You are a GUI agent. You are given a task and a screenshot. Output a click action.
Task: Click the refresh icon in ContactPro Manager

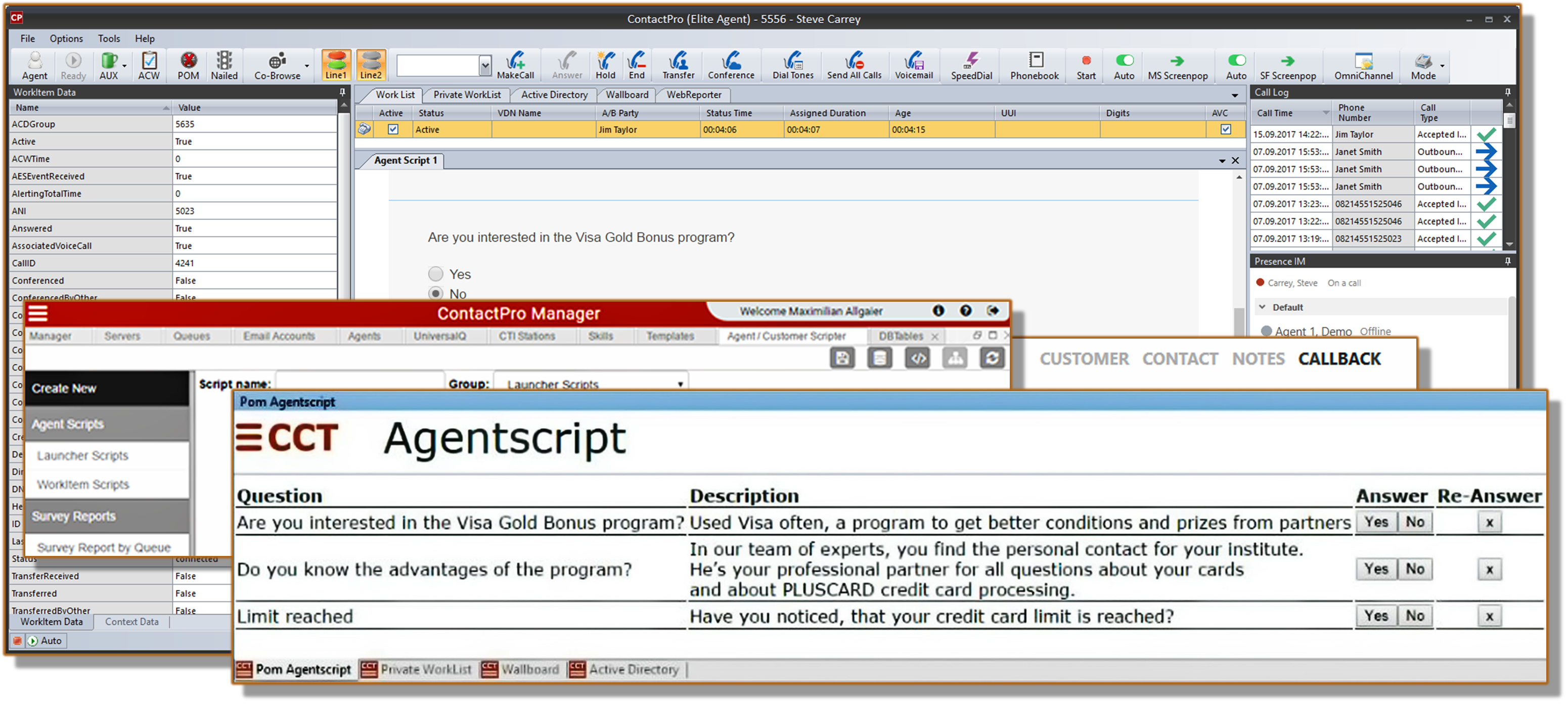pyautogui.click(x=992, y=358)
